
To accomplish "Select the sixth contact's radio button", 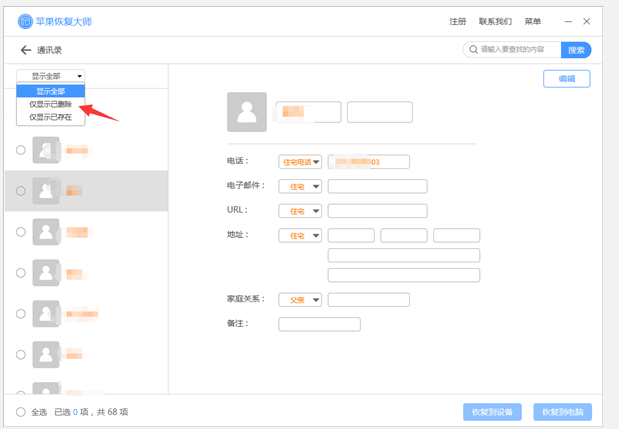I will click(21, 355).
